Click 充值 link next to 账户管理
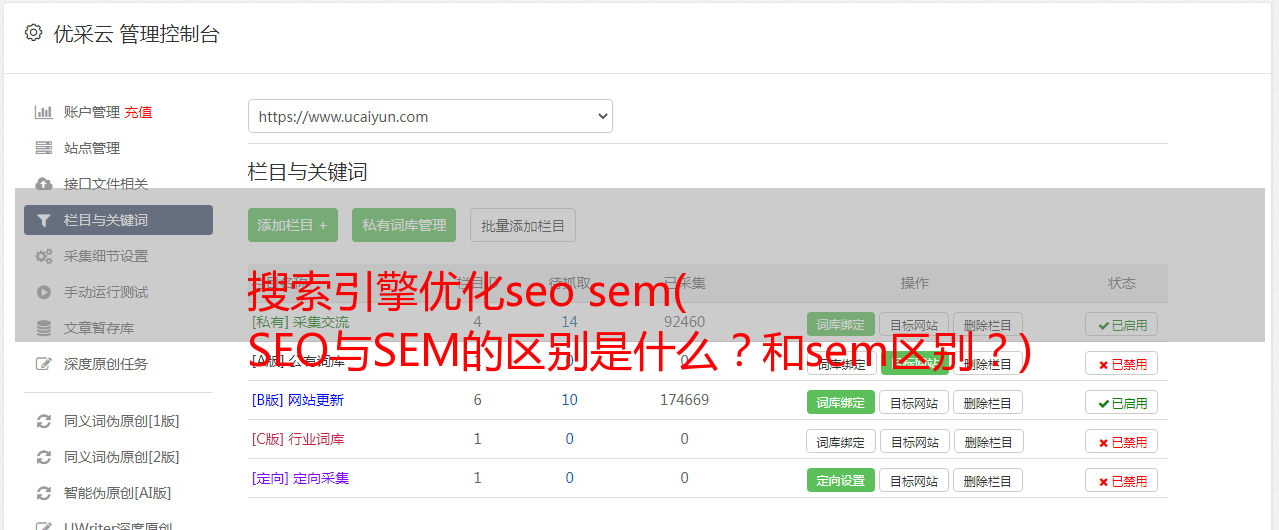Screen dimensions: 1279x530 pyautogui.click(x=138, y=112)
